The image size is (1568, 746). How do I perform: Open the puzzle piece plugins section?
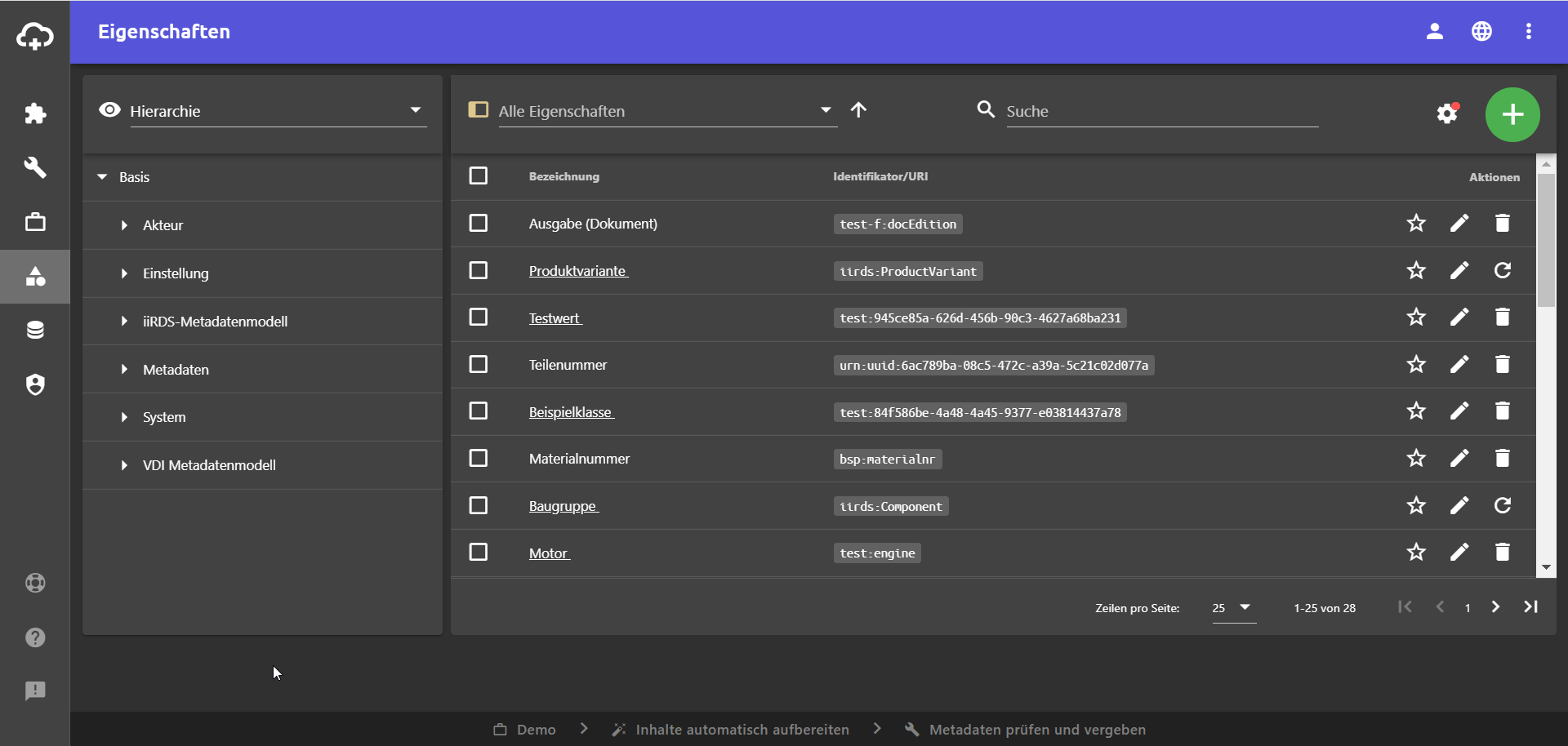coord(35,113)
